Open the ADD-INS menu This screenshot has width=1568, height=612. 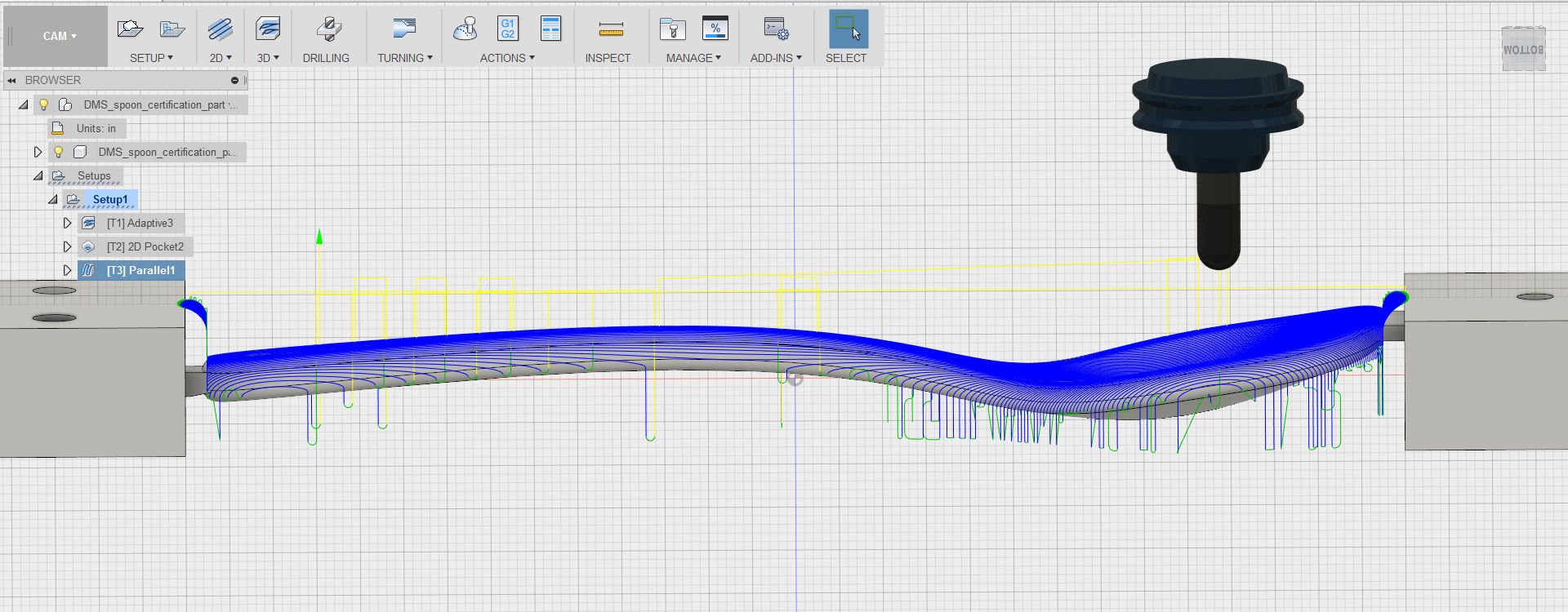[x=776, y=58]
